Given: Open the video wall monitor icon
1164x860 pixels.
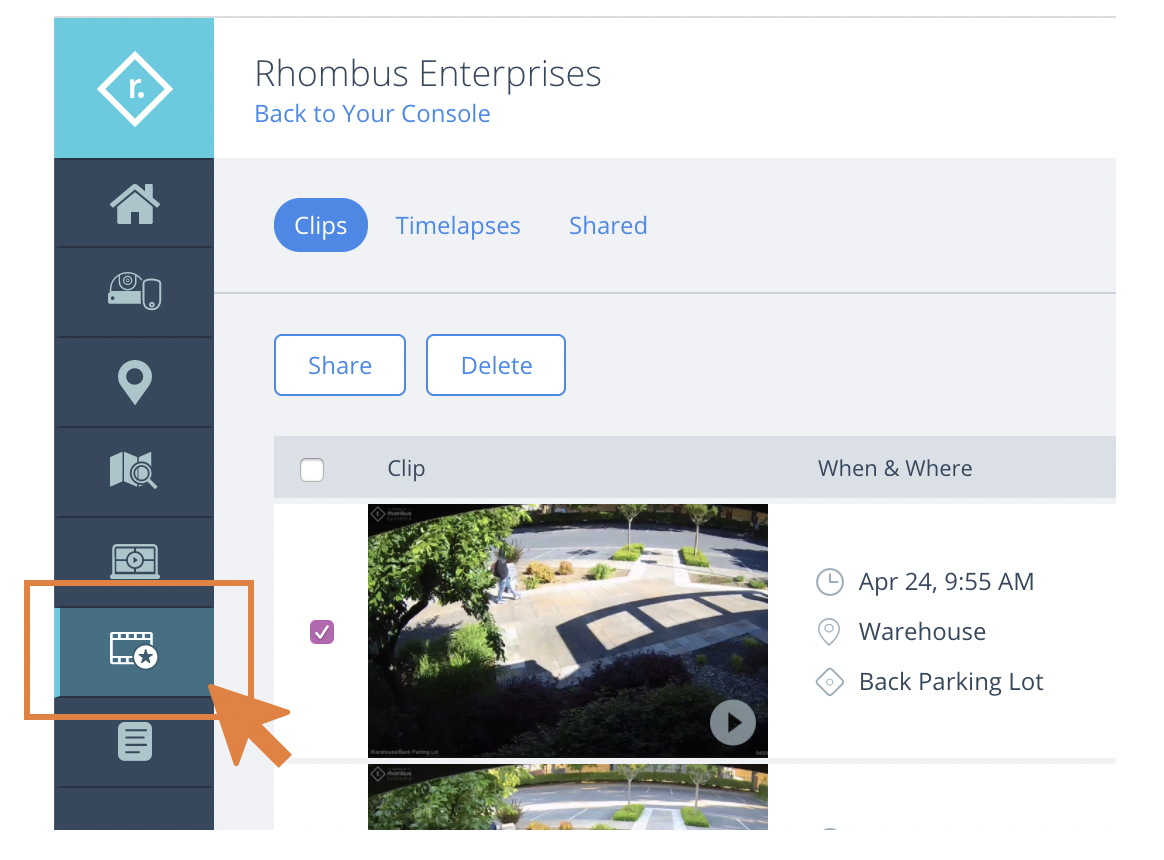Looking at the screenshot, I should point(134,561).
